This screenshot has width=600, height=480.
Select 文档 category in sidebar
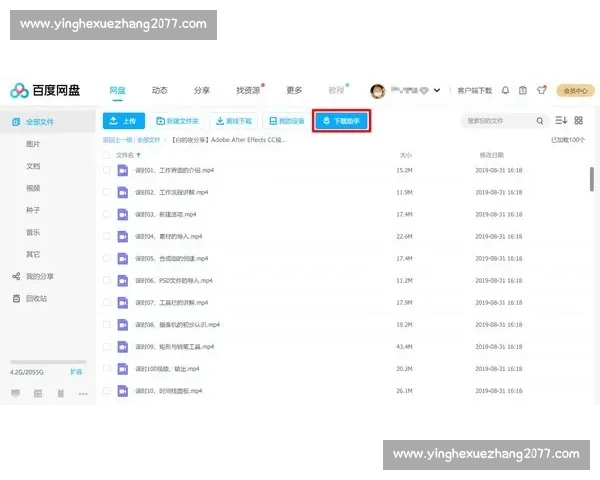tap(33, 166)
